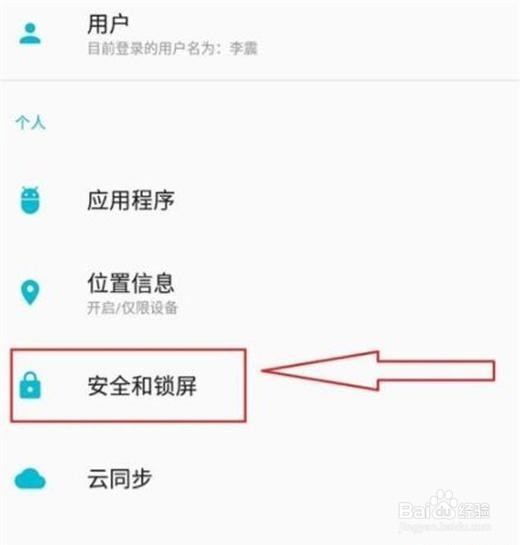This screenshot has height=545, width=520.
Task: Click the Baidu 经验 watermark text
Action: [473, 511]
